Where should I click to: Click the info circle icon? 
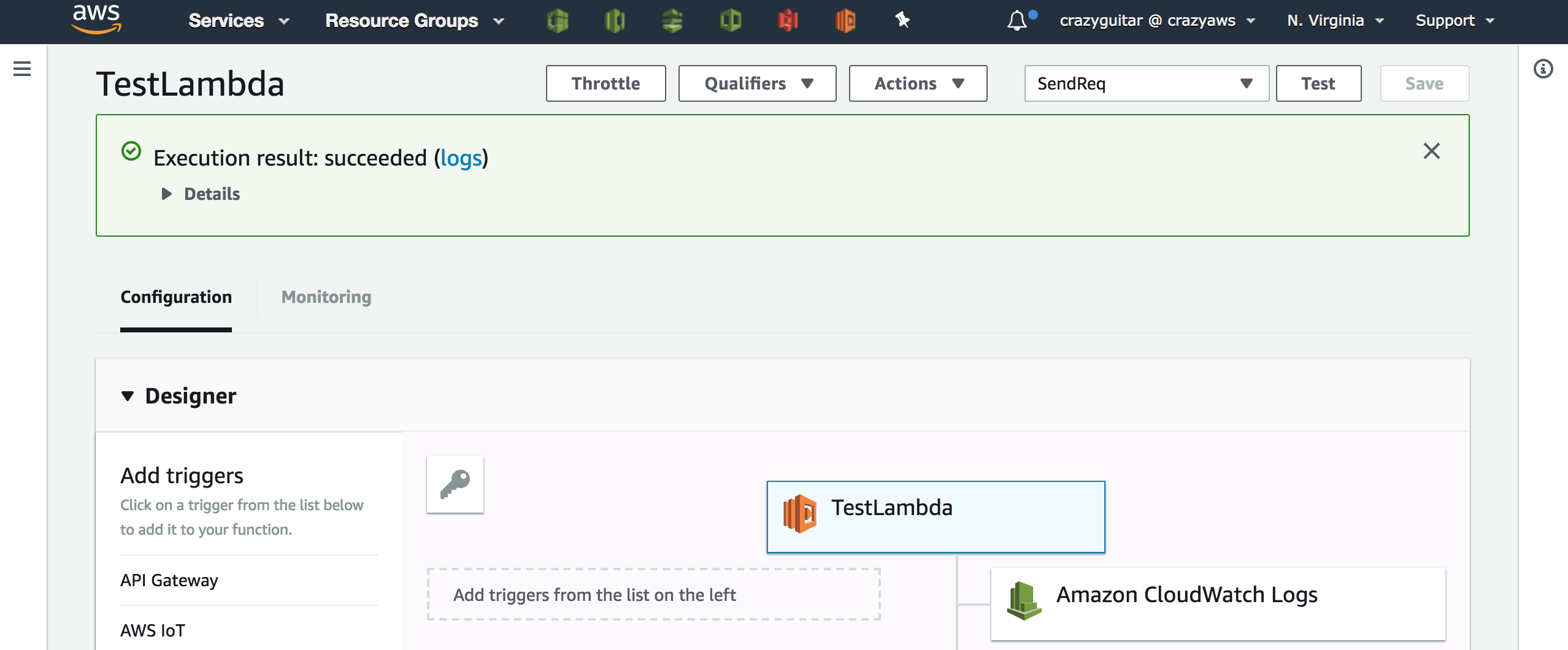(x=1543, y=69)
